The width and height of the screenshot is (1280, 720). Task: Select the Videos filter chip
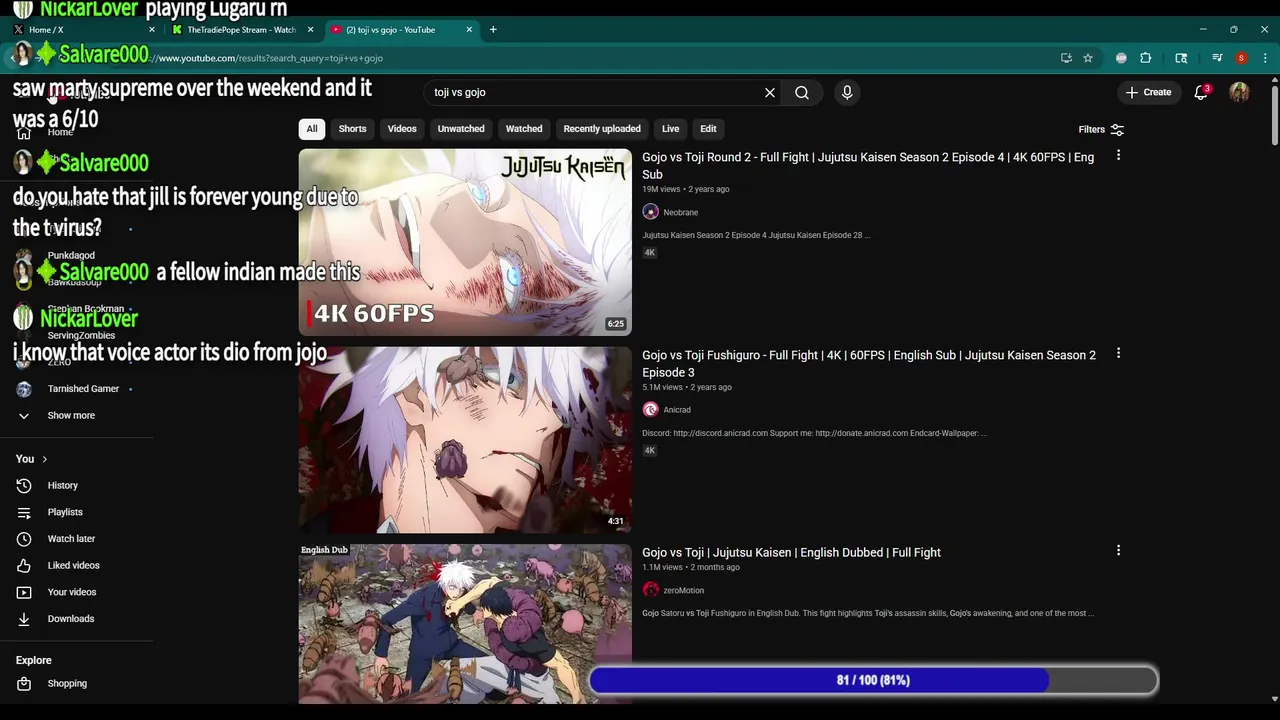pyautogui.click(x=402, y=129)
